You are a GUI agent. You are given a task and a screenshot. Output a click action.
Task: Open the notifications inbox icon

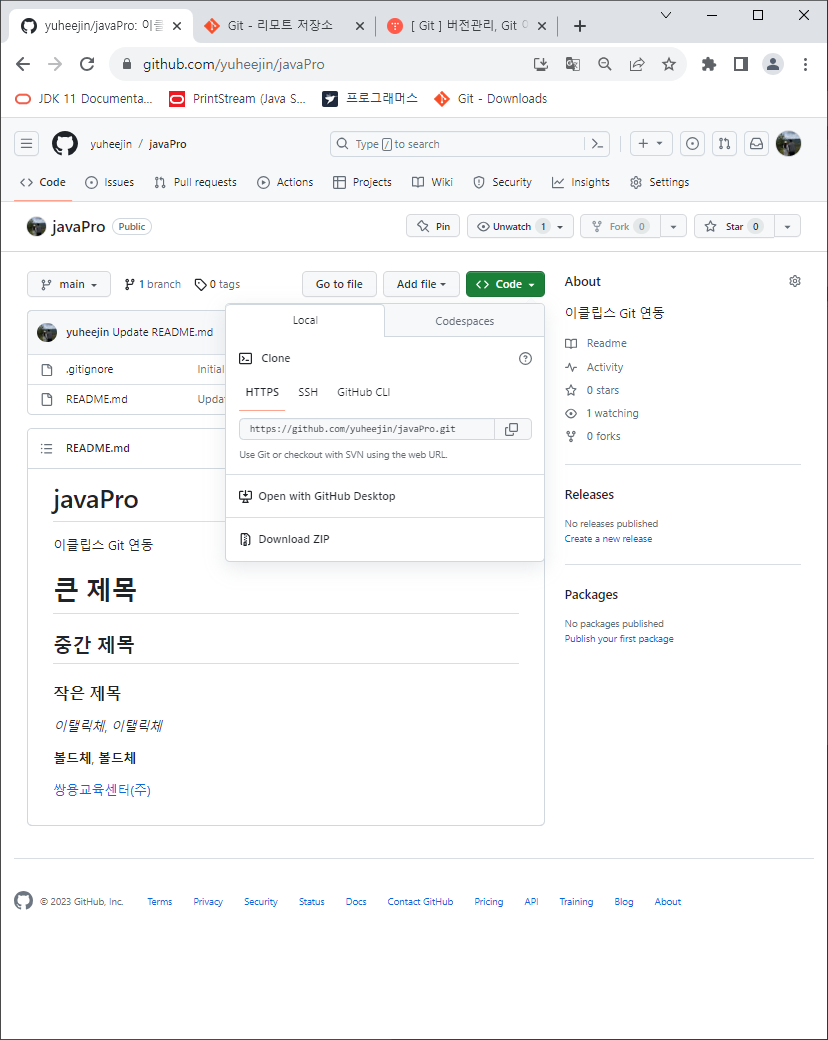pyautogui.click(x=756, y=143)
